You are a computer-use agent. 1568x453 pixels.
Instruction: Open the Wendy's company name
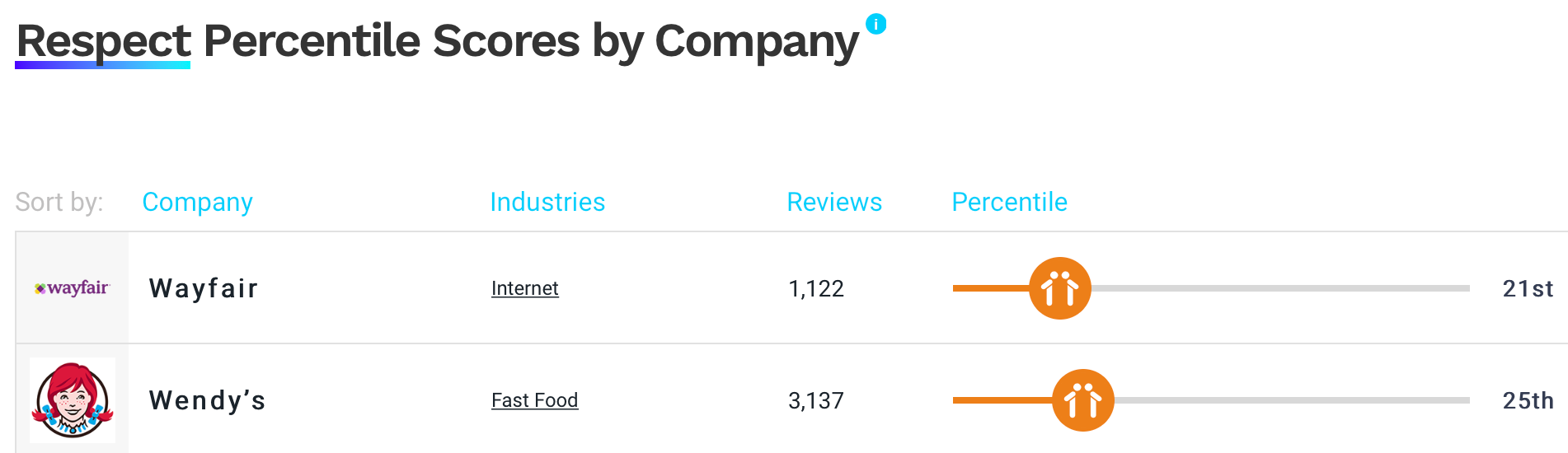coord(208,400)
